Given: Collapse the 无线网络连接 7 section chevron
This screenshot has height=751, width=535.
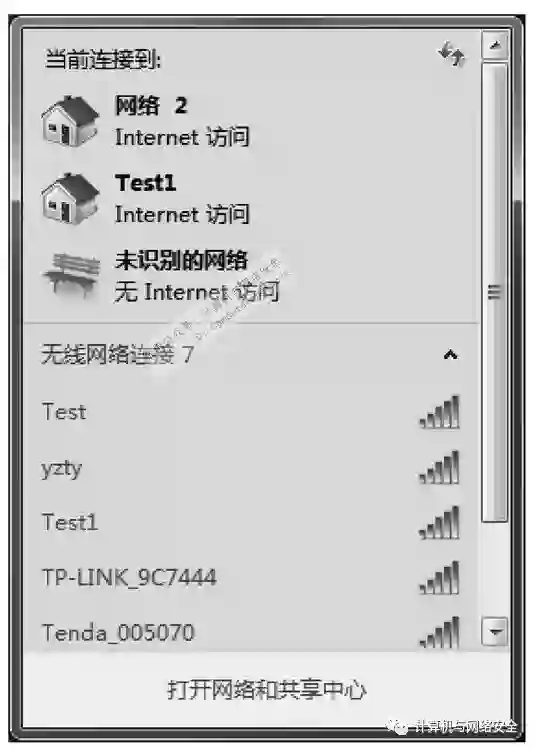Looking at the screenshot, I should pos(450,355).
